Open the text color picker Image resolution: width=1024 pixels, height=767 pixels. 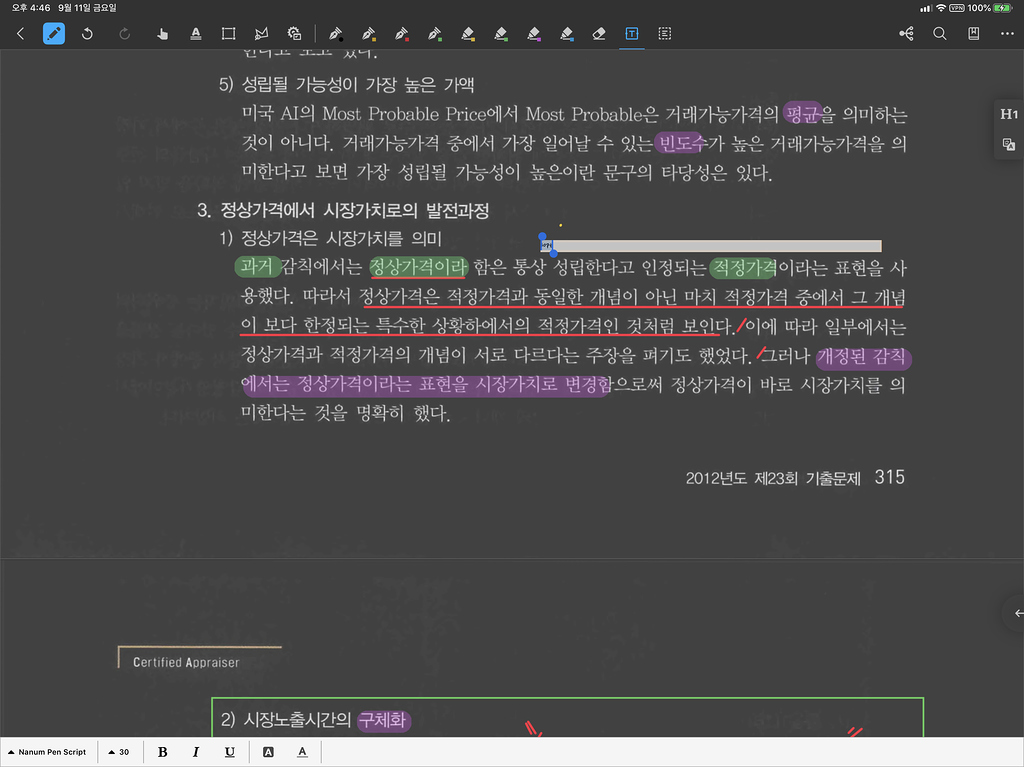[x=302, y=752]
